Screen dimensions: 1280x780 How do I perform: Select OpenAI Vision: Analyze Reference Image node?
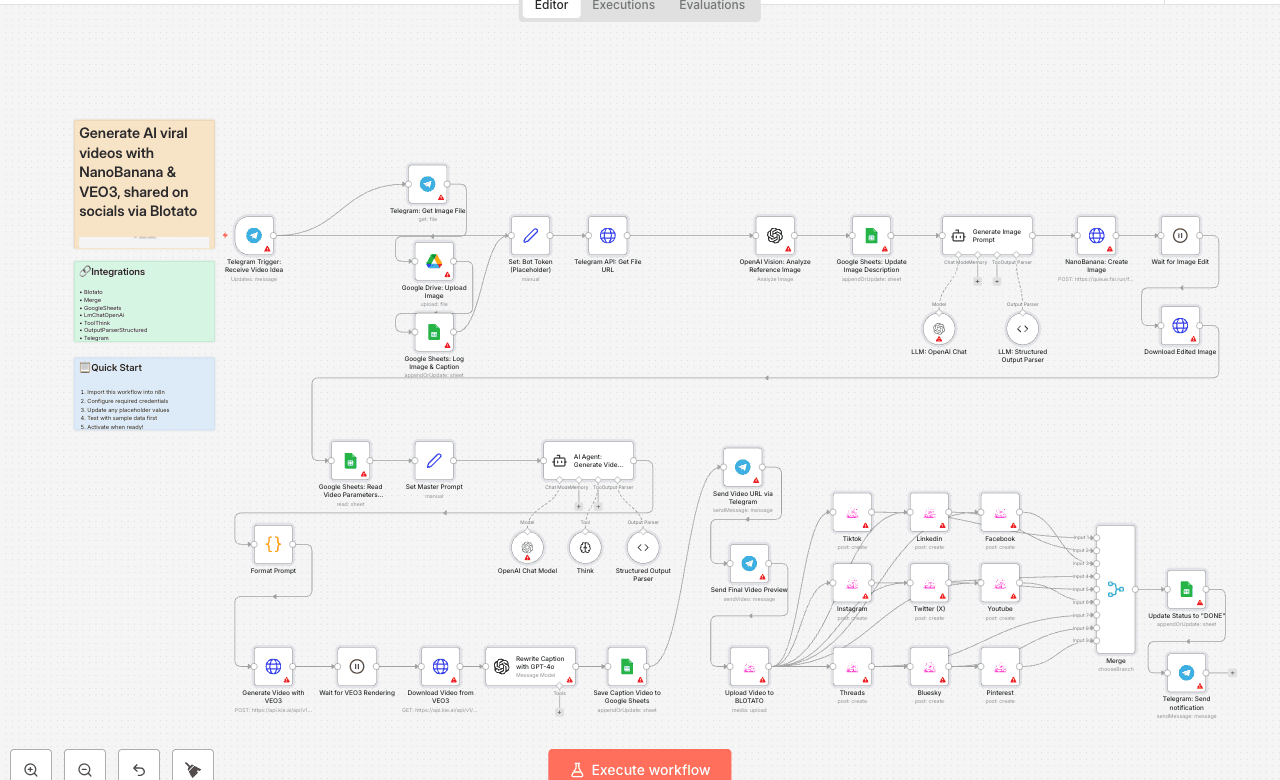[774, 236]
